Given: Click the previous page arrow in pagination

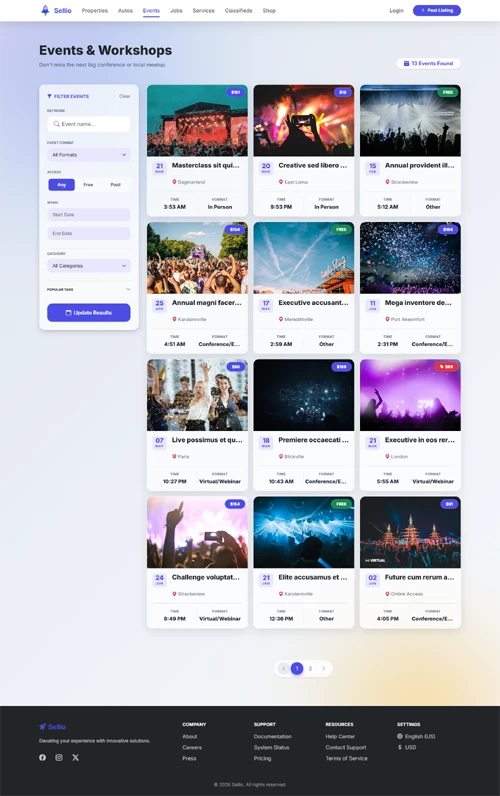Looking at the screenshot, I should [x=284, y=669].
